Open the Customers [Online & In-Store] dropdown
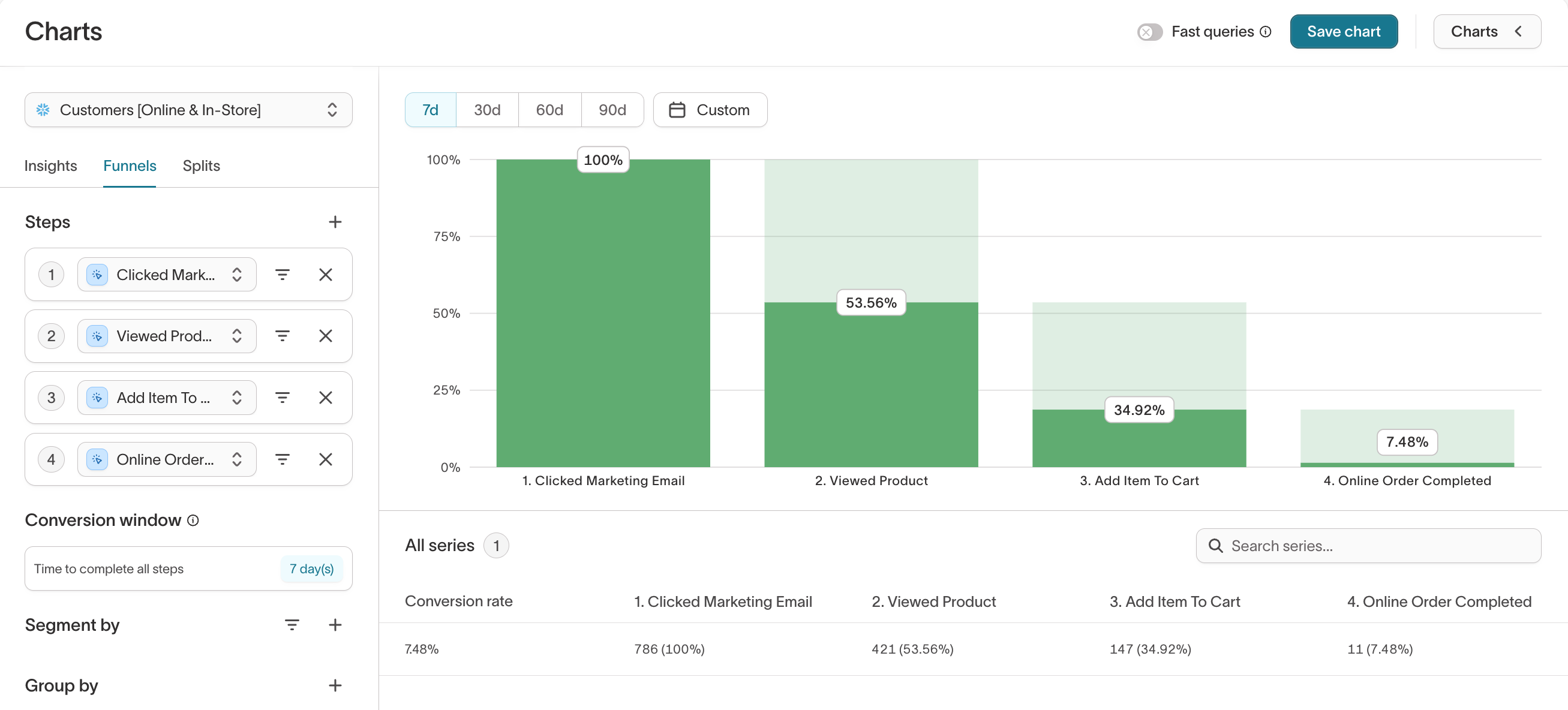1568x710 pixels. [x=188, y=110]
